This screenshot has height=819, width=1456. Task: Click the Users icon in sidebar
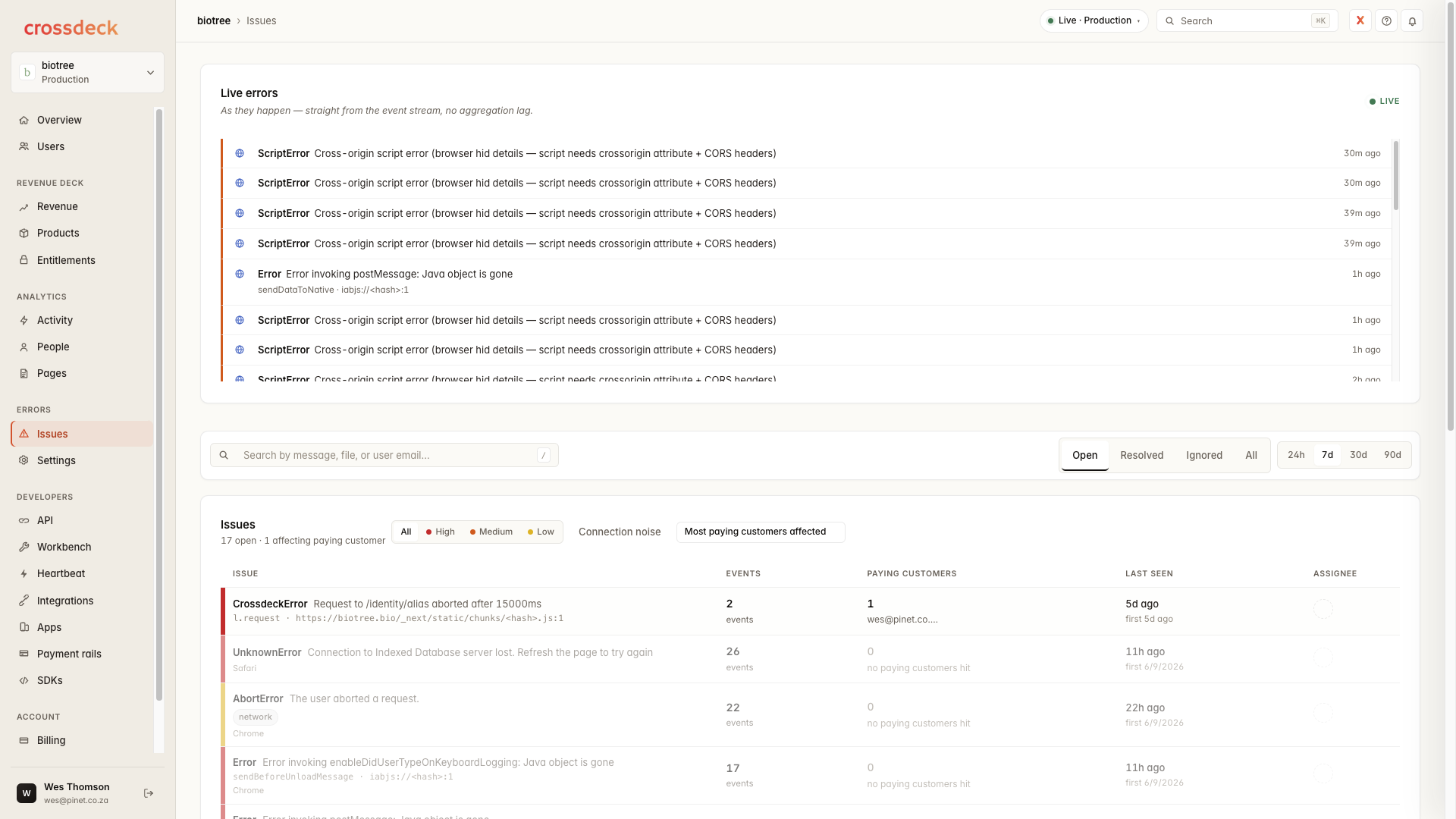[24, 147]
